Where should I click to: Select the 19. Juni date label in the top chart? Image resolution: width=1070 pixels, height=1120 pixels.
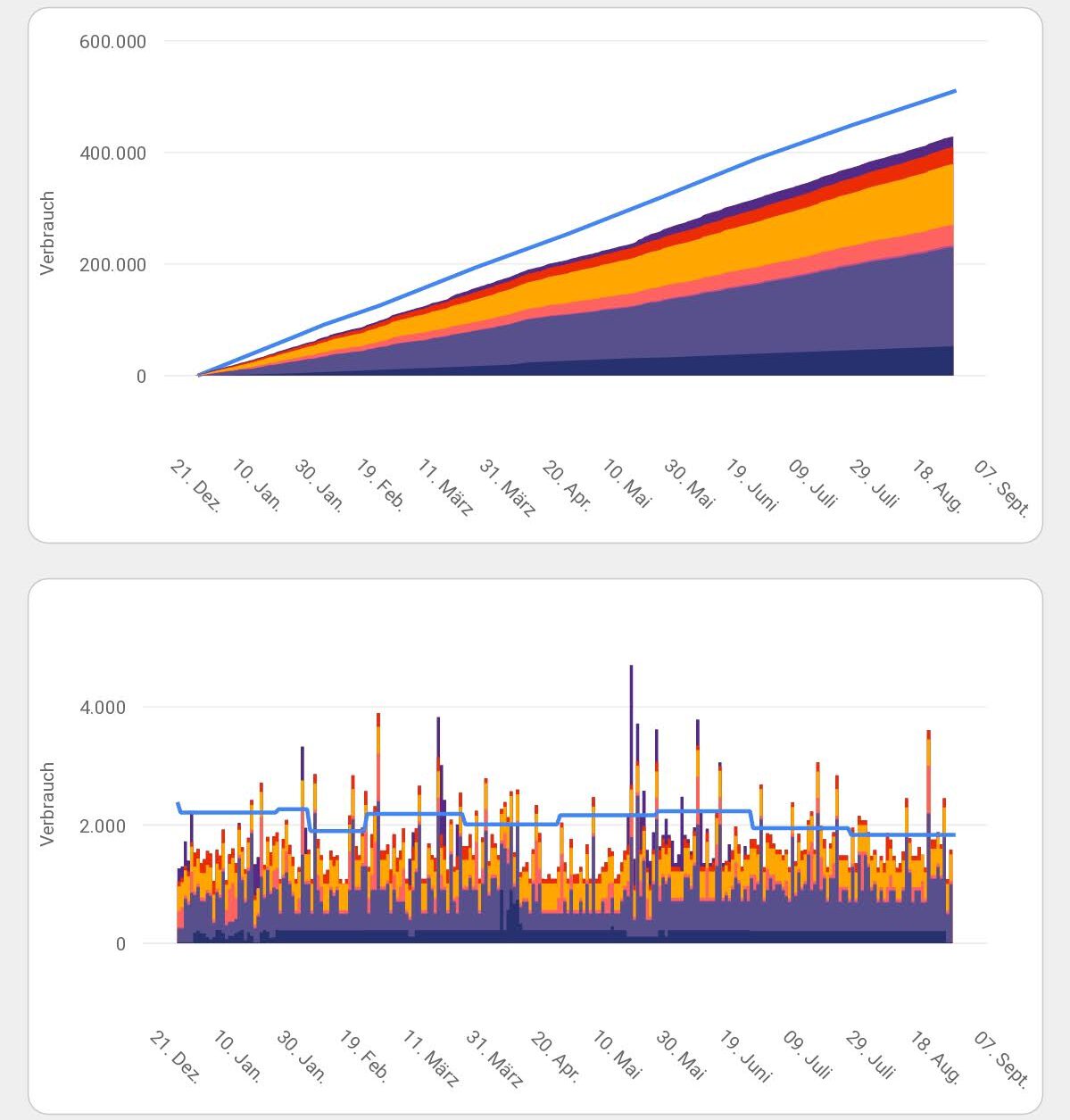click(x=751, y=486)
